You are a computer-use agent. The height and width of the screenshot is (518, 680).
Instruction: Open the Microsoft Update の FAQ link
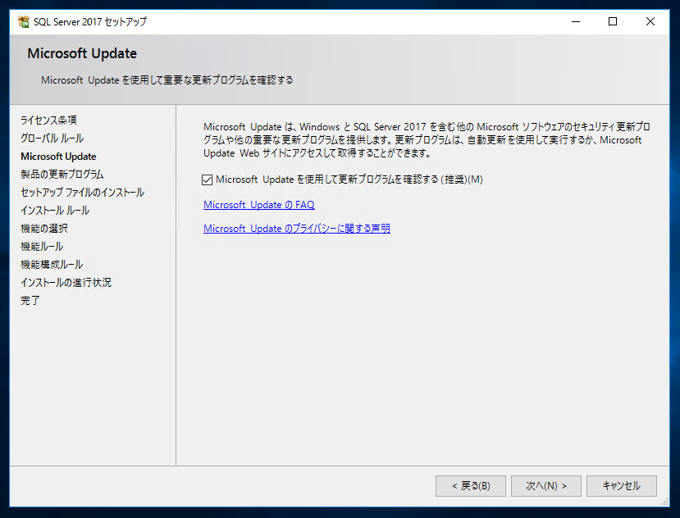tap(259, 205)
